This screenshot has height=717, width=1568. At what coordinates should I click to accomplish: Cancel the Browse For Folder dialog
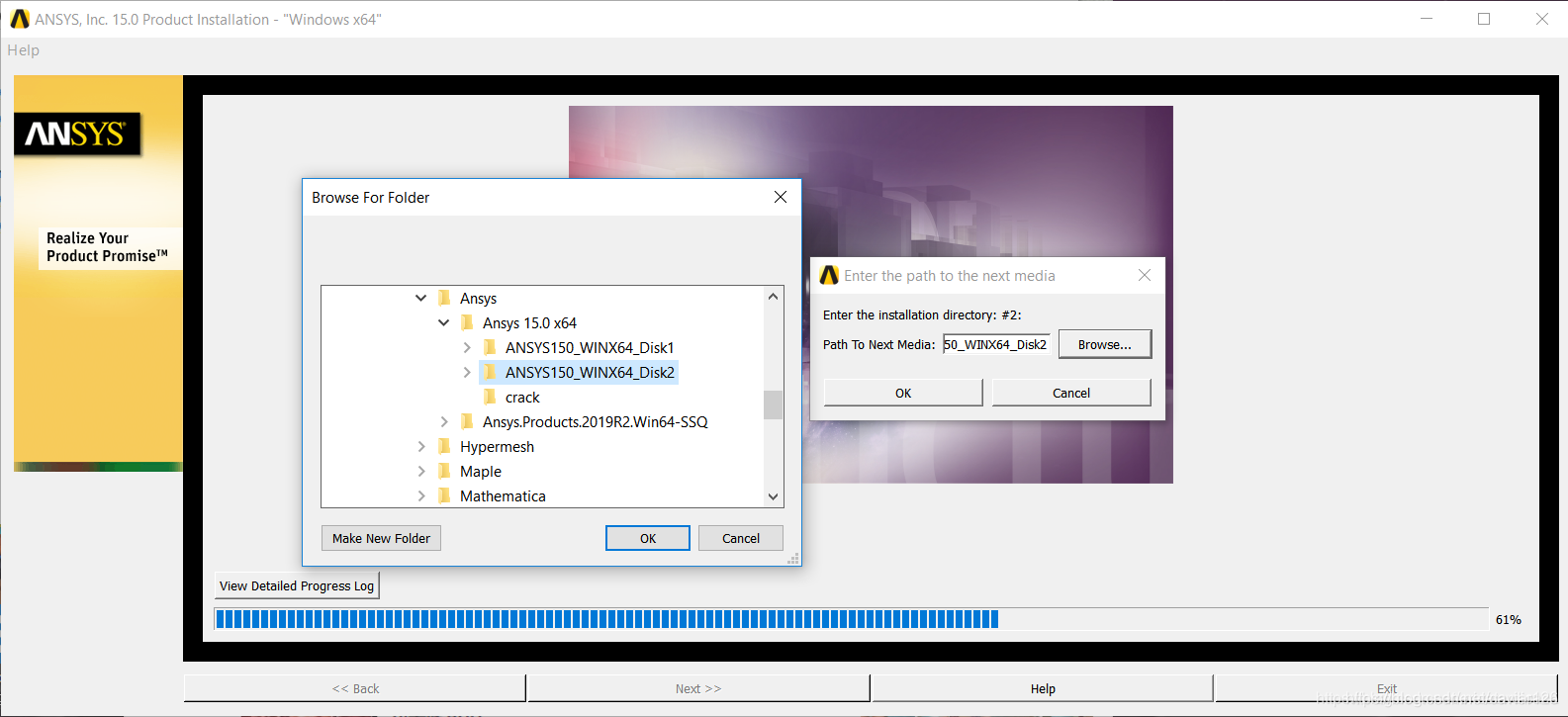point(741,538)
